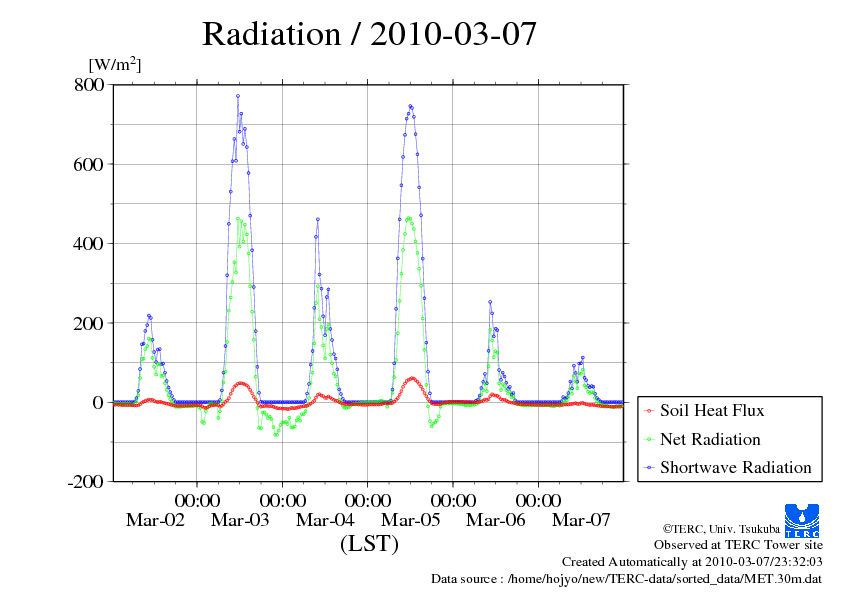The height and width of the screenshot is (595, 842).
Task: Click the '[W/m2]' unit label
Action: 115,65
